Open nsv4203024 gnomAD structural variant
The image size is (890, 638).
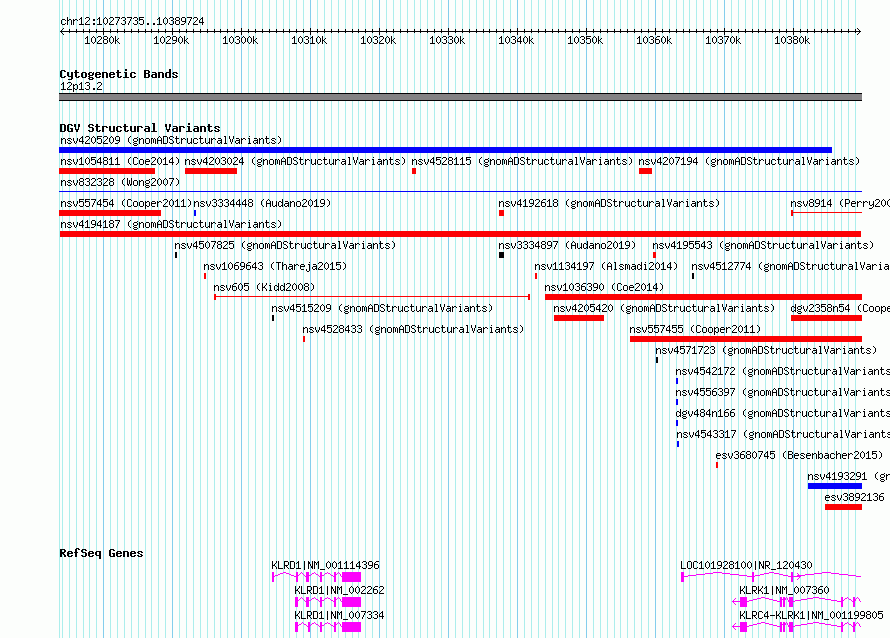295,161
